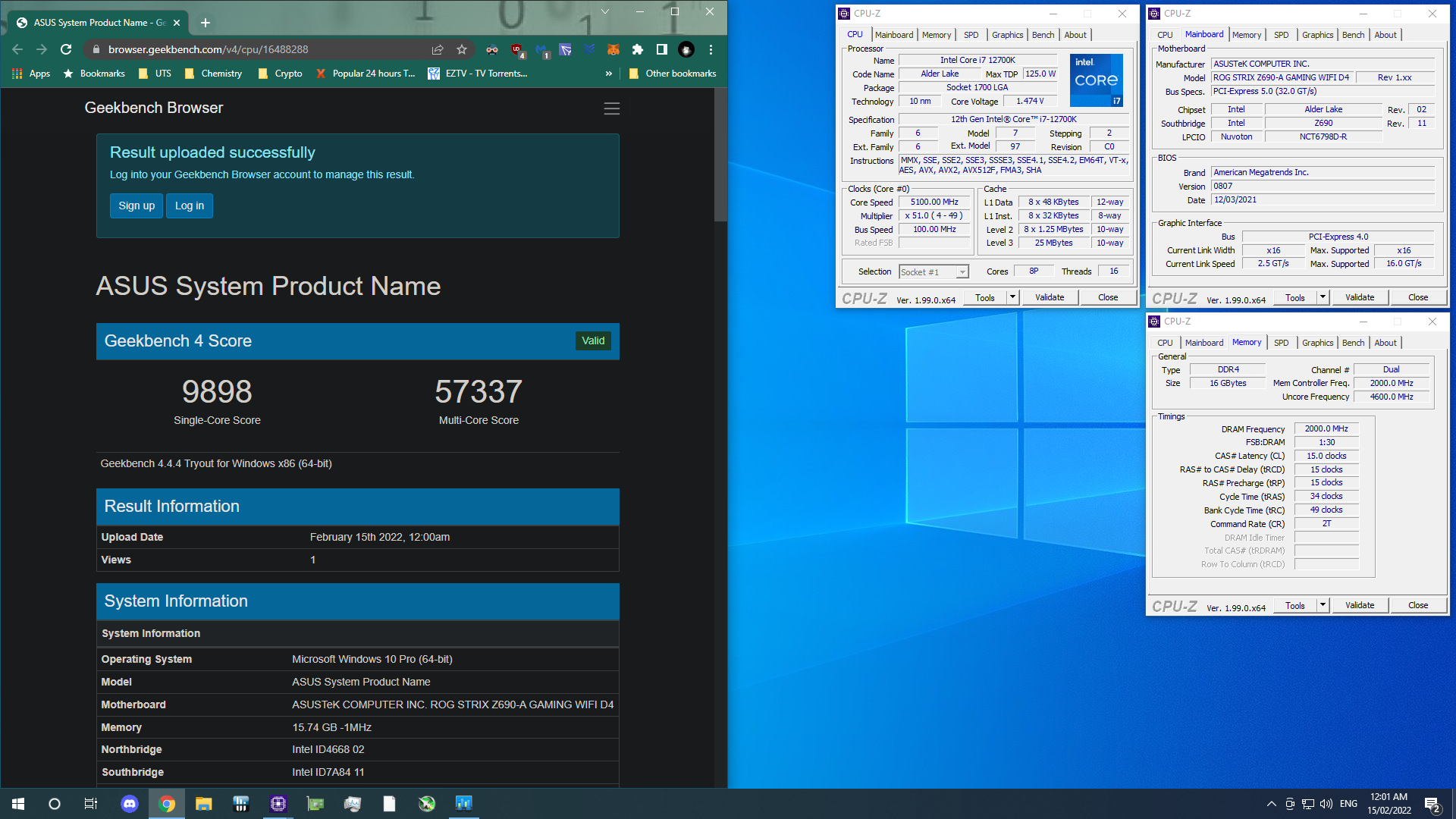Open the notification center icon
Viewport: 1456px width, 819px height.
pyautogui.click(x=1432, y=805)
